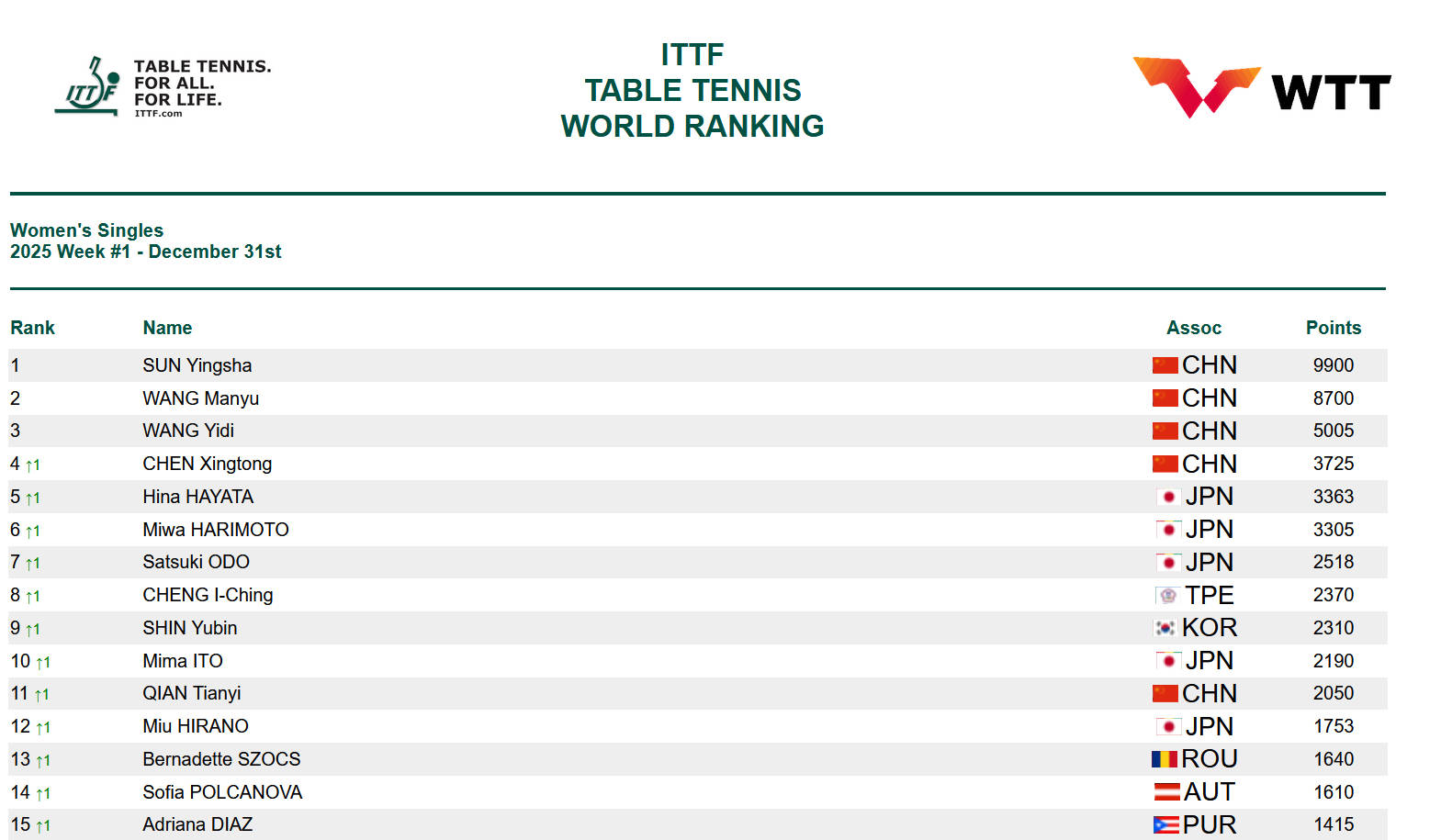Screen dimensions: 1441x840
Task: Click China flag next to SUN Yingsha
Action: pyautogui.click(x=1165, y=365)
